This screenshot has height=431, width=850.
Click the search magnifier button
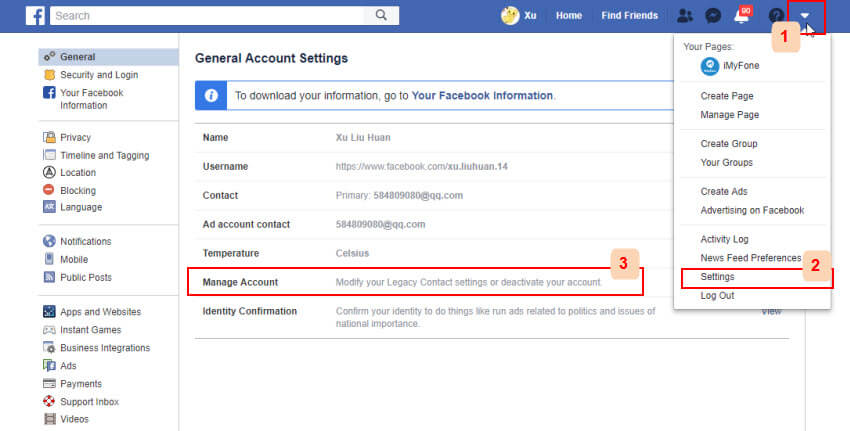[x=381, y=15]
